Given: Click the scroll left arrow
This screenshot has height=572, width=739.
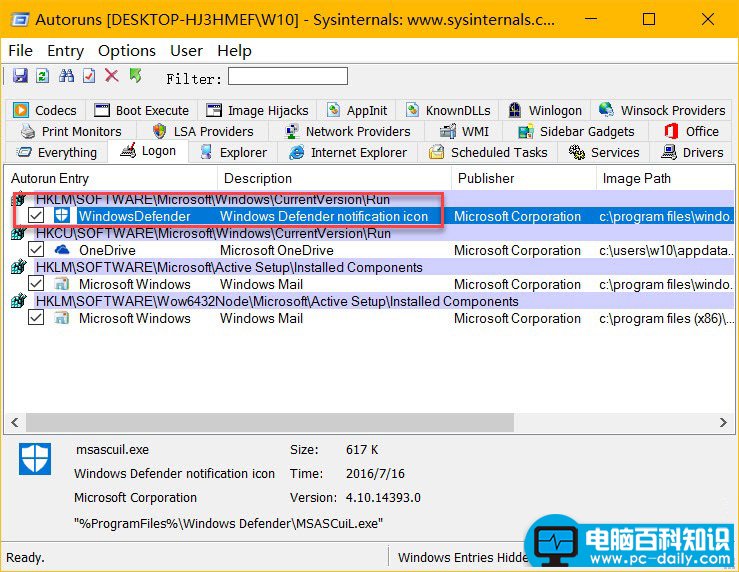Looking at the screenshot, I should tap(15, 422).
